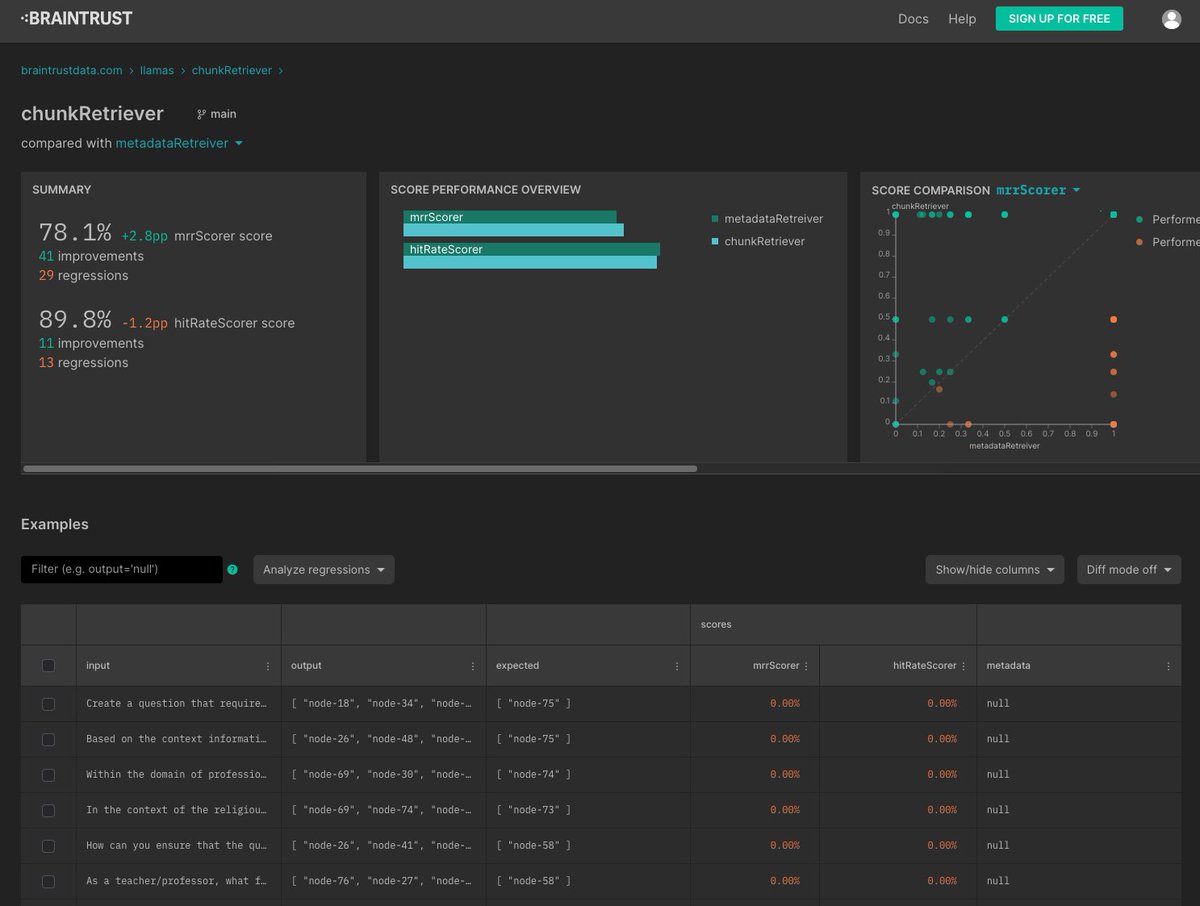Image resolution: width=1200 pixels, height=906 pixels.
Task: Open mrrScorer column options menu
Action: coord(806,666)
